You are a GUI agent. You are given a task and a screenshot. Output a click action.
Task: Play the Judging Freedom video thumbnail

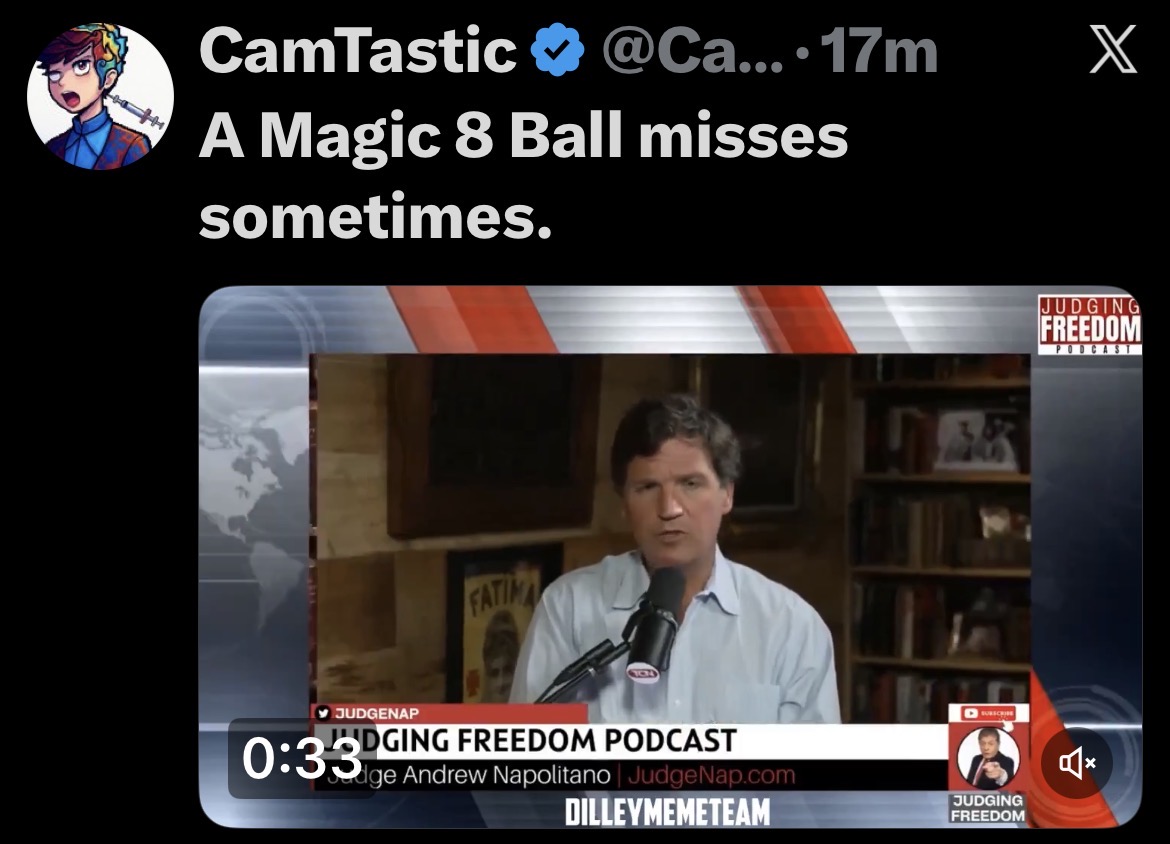[670, 557]
